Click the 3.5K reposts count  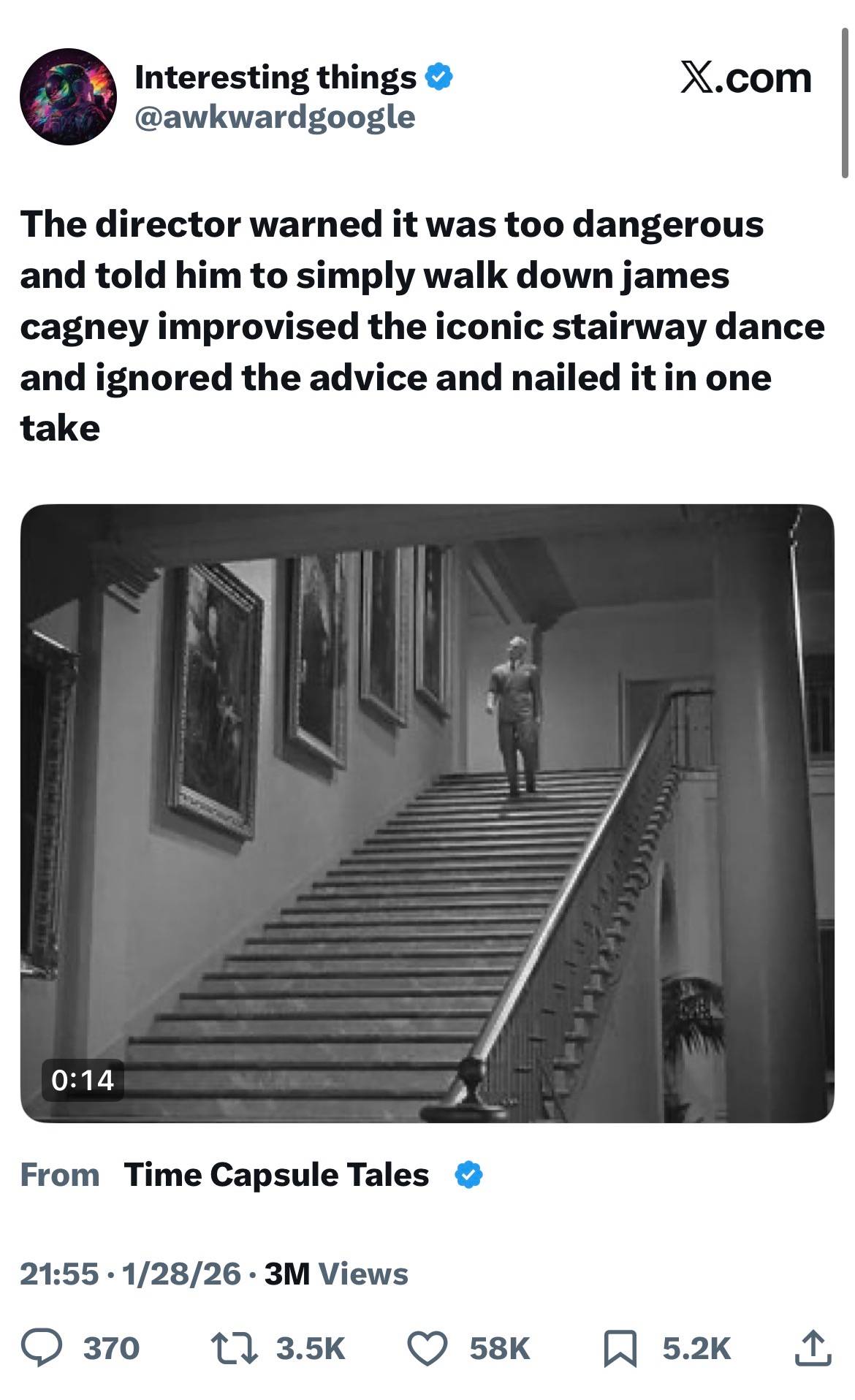tap(311, 1348)
